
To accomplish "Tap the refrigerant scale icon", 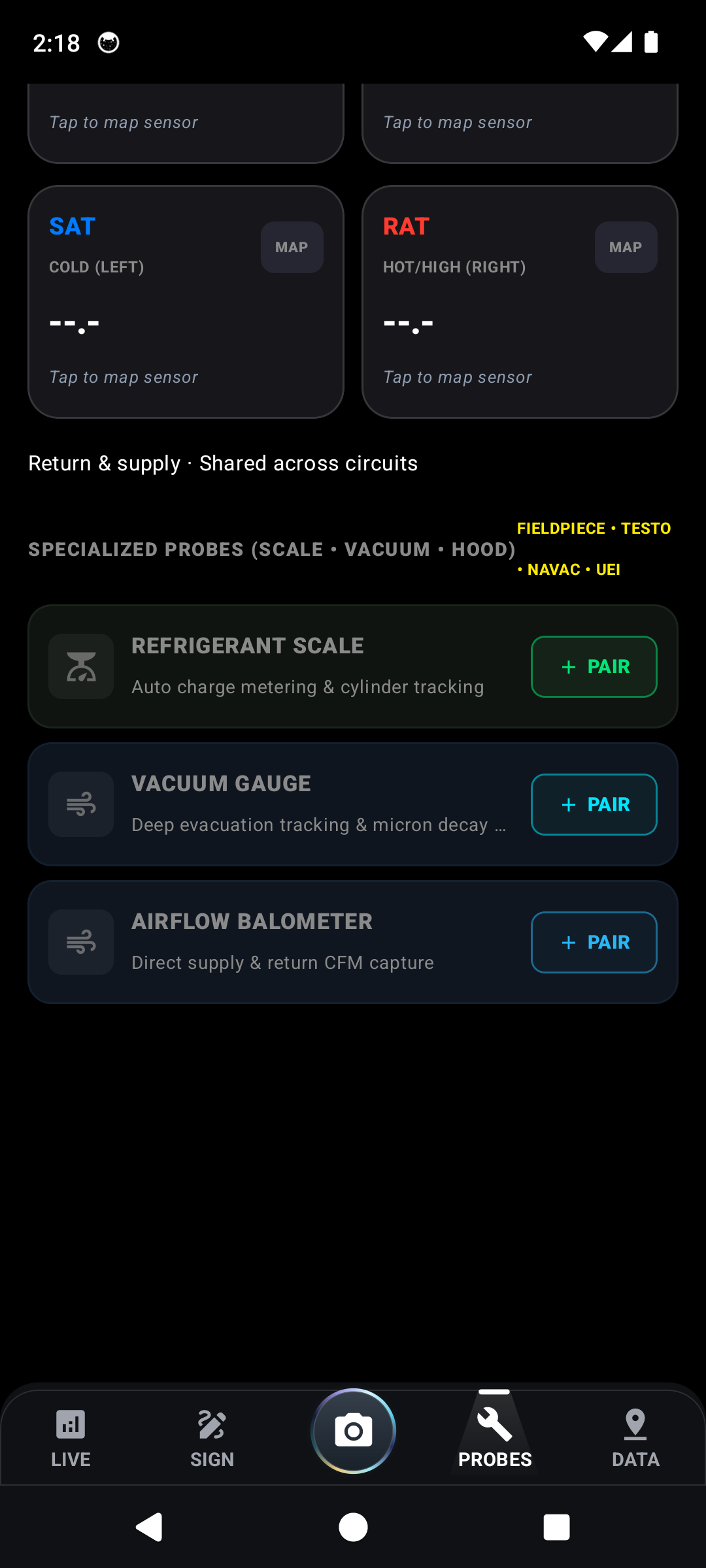I will click(81, 666).
